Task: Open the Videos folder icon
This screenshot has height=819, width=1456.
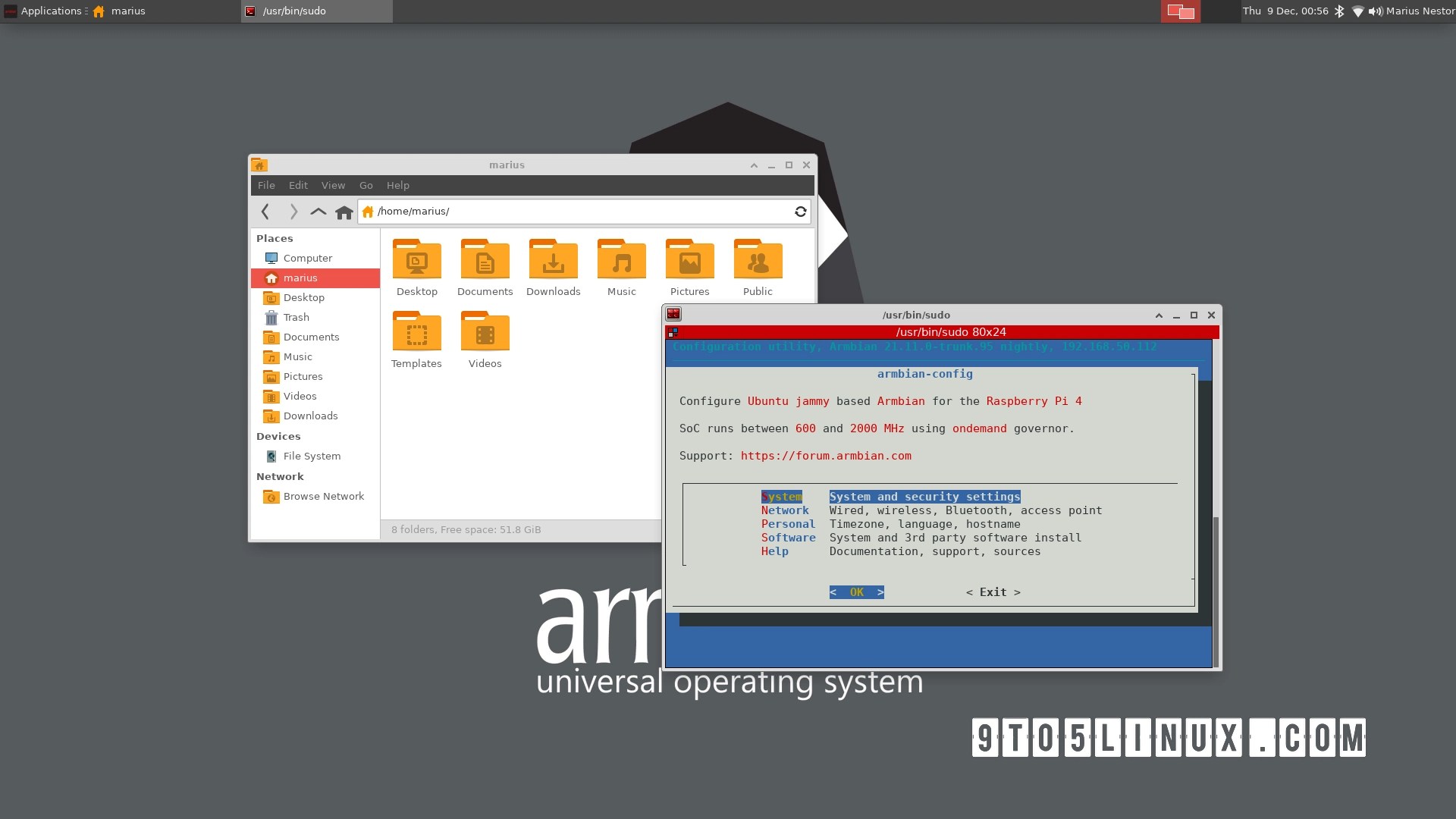Action: coord(485,332)
